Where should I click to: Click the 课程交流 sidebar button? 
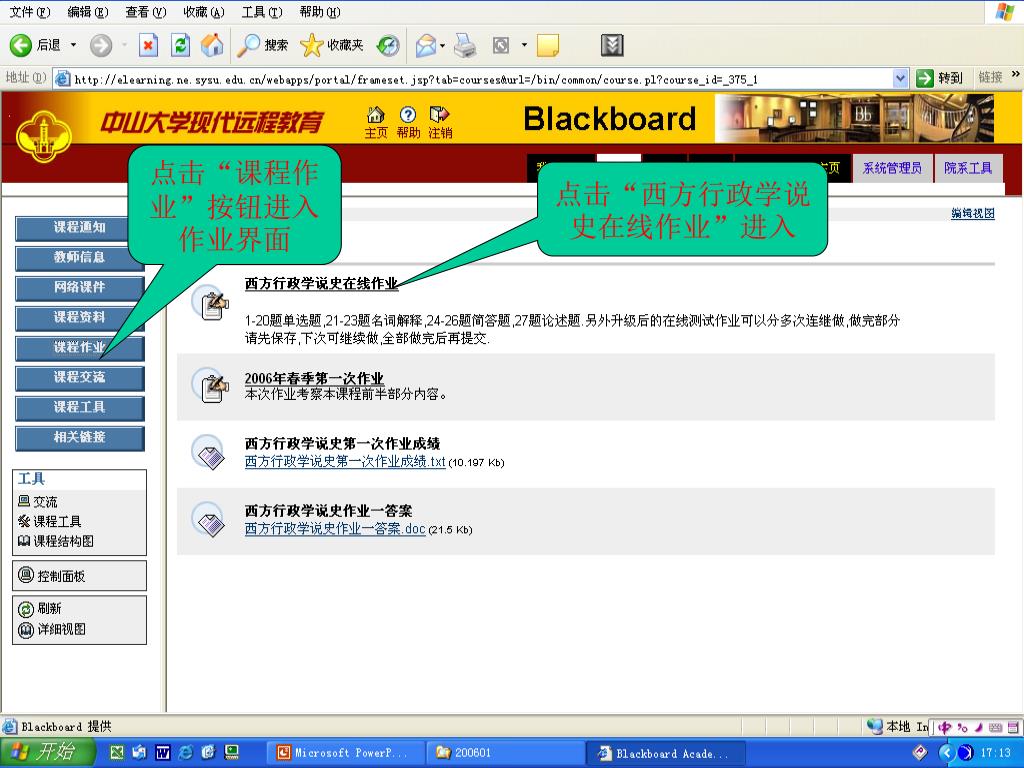(80, 378)
